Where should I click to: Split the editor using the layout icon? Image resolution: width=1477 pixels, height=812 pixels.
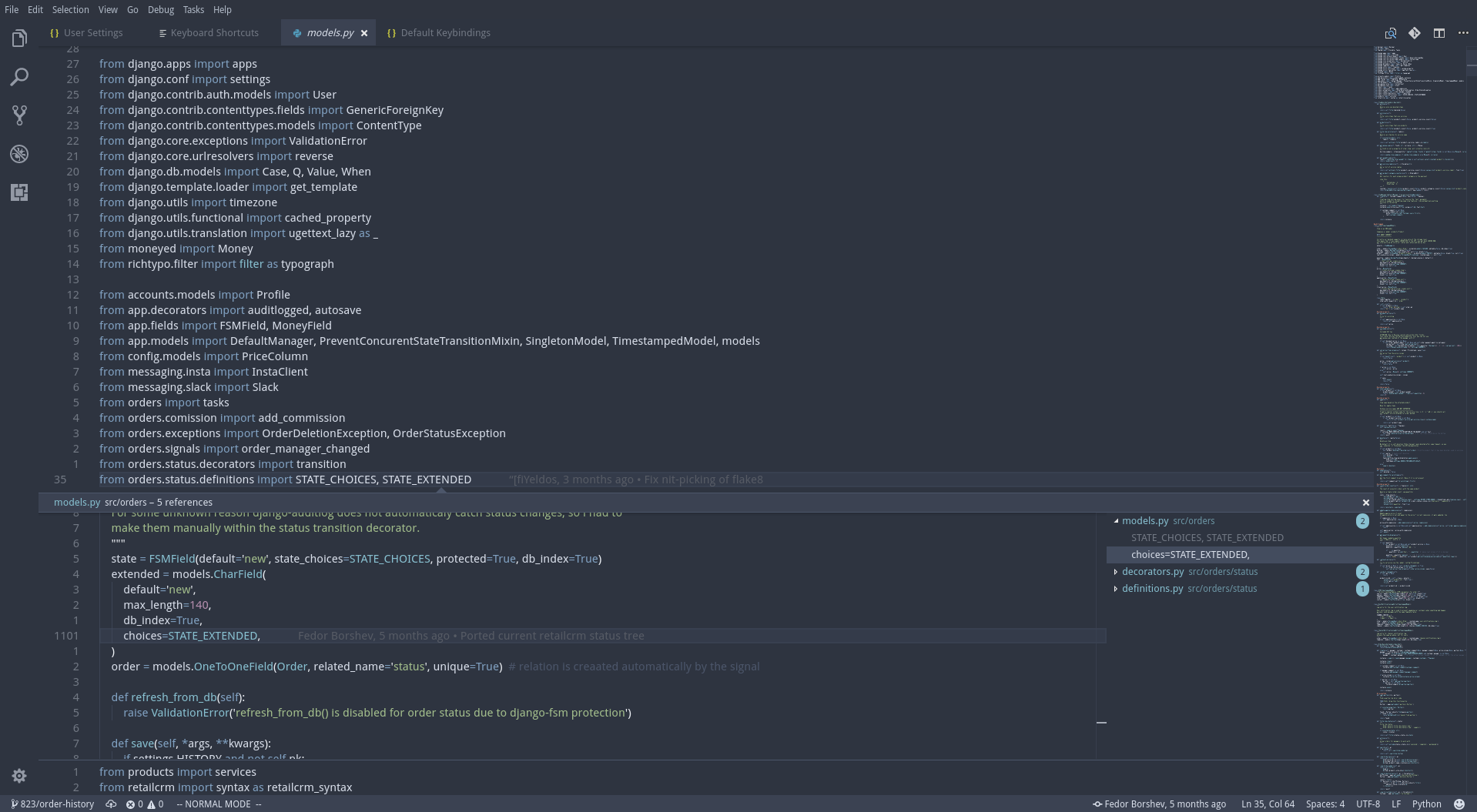1438,33
